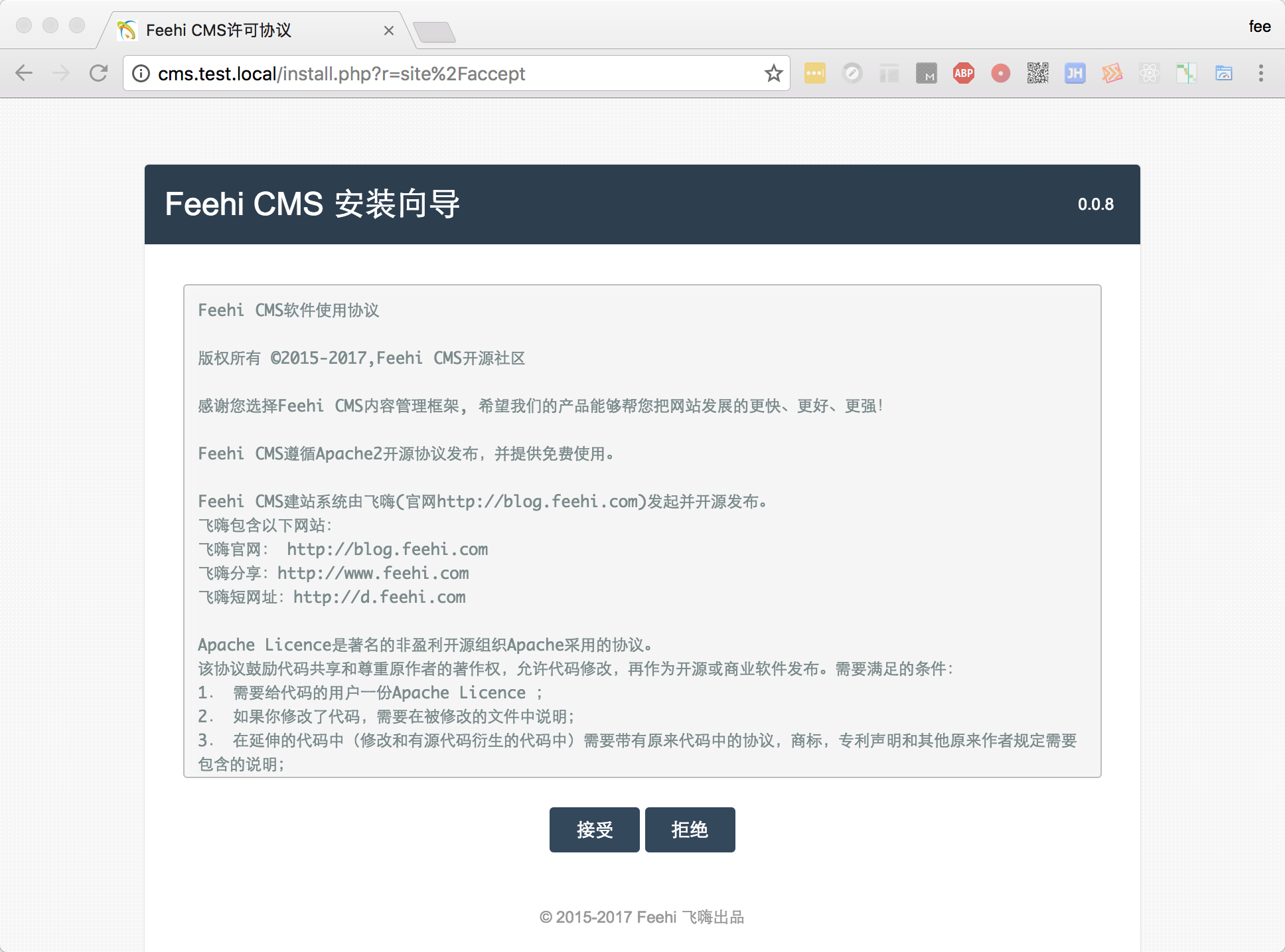Click the fee profile name button
This screenshot has width=1285, height=952.
(1259, 27)
